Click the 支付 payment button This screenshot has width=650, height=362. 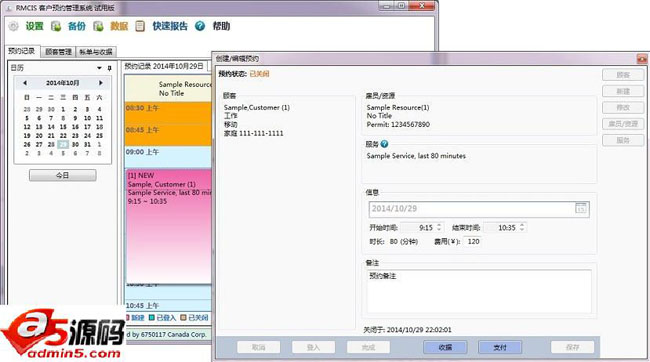(500, 347)
